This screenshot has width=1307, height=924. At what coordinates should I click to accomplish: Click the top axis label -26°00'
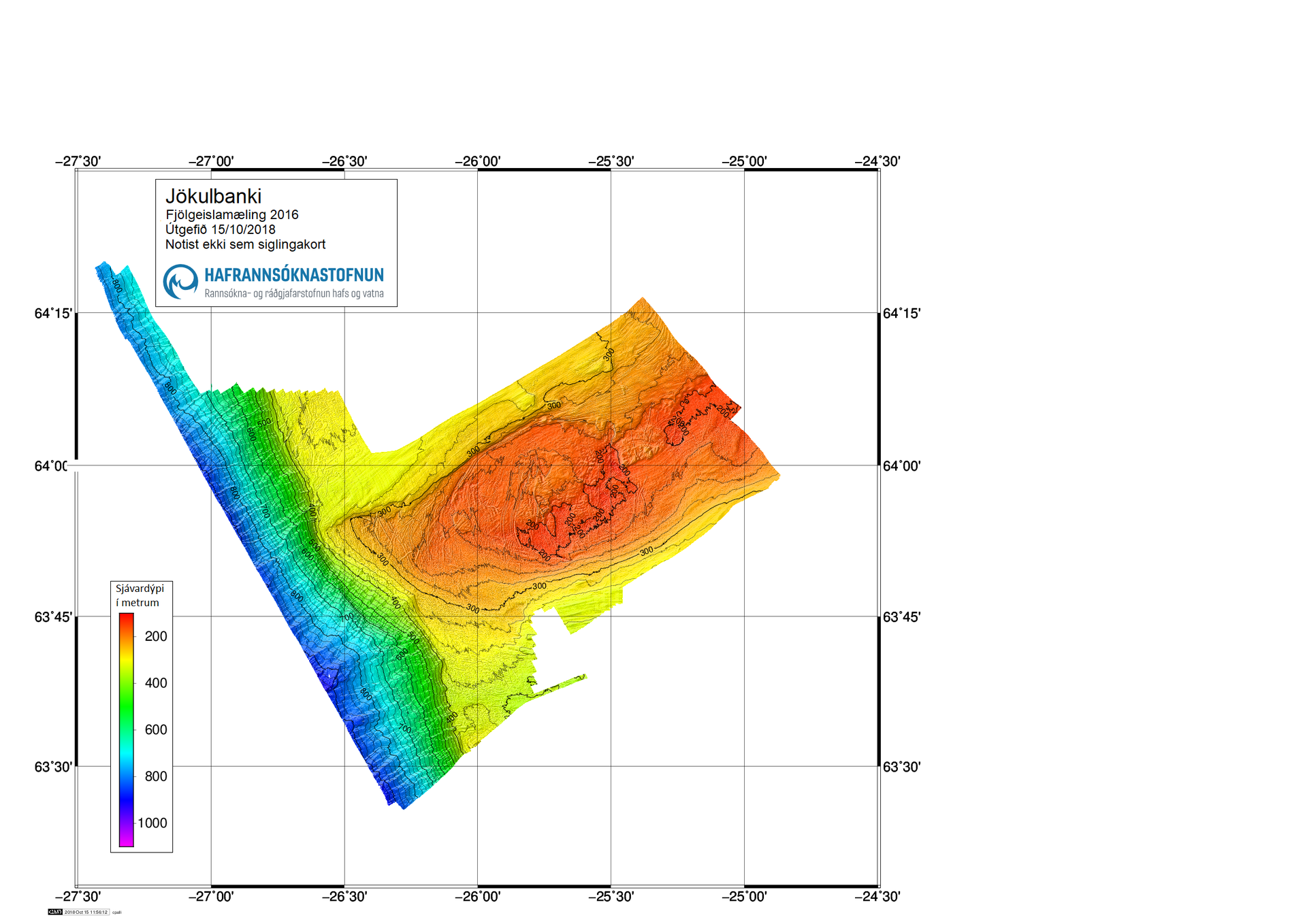coord(477,161)
